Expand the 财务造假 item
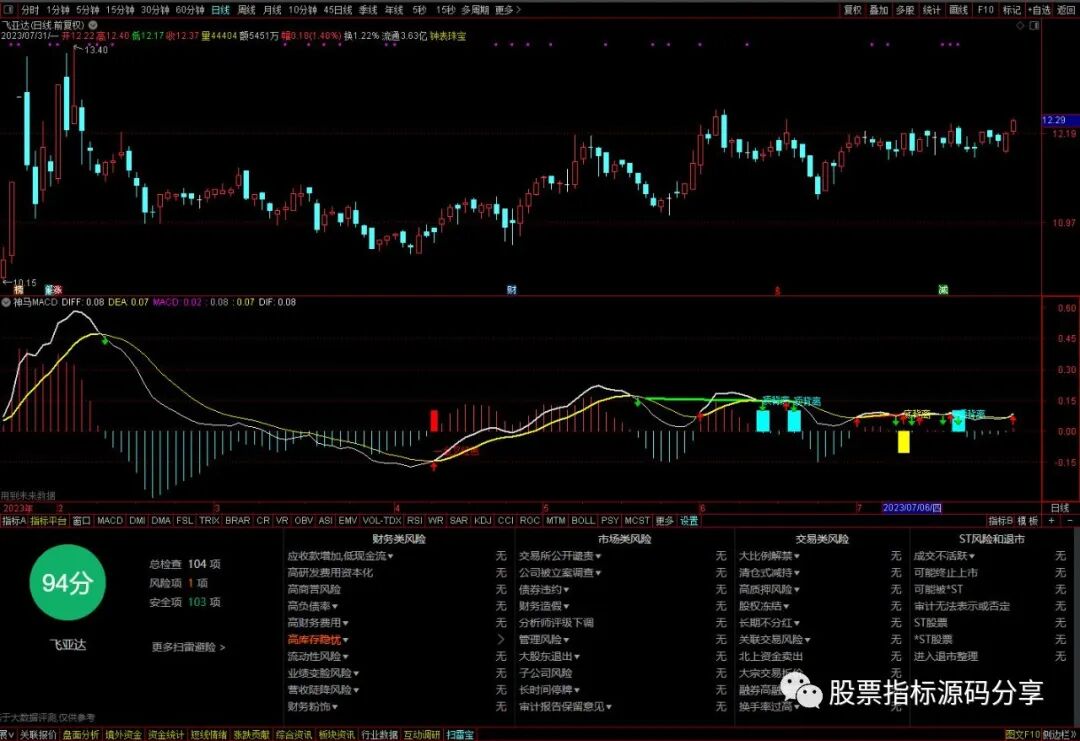 pyautogui.click(x=544, y=606)
